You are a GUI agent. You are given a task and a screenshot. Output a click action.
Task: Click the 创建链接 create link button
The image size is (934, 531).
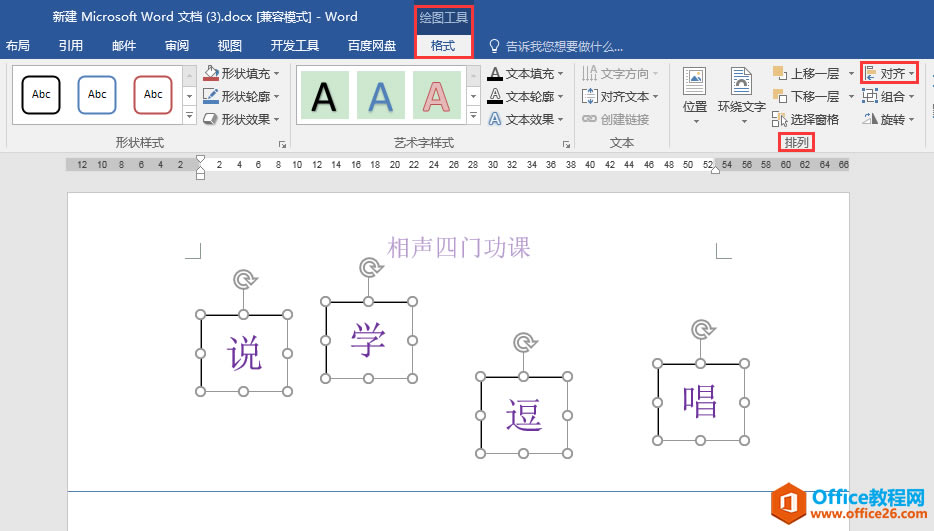616,119
